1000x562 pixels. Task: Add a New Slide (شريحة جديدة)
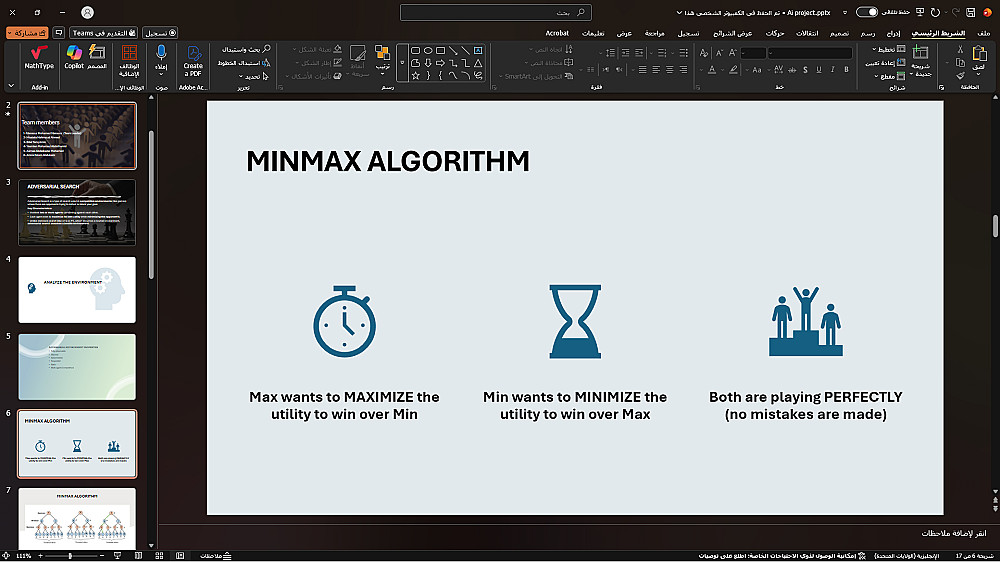[920, 61]
